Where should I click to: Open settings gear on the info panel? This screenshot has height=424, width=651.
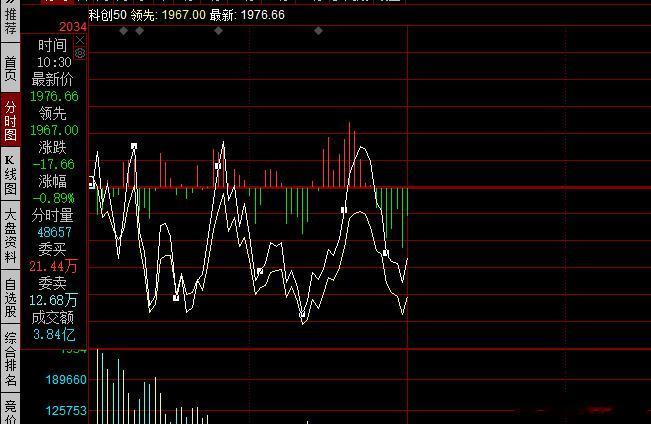(x=80, y=53)
